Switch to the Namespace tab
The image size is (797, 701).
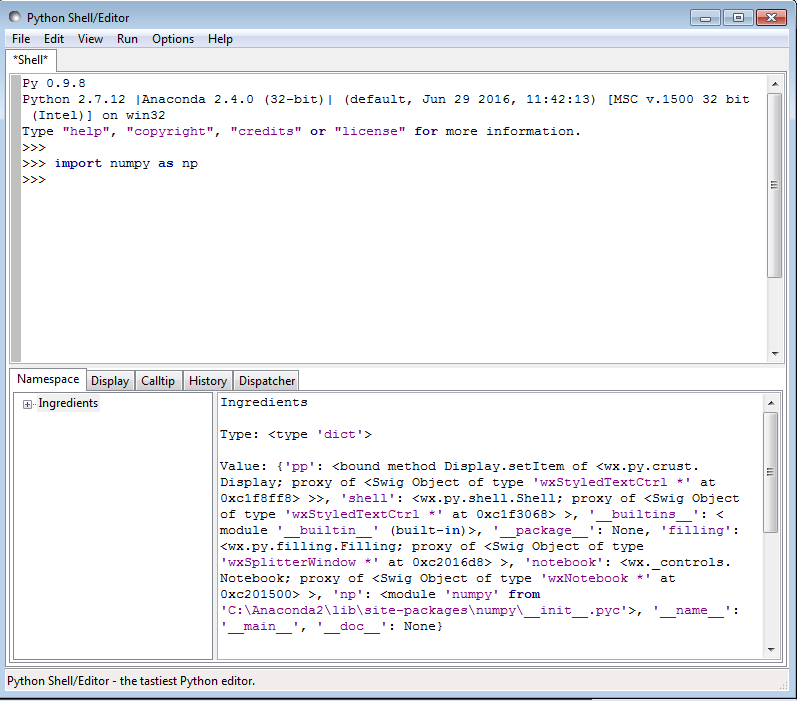(48, 380)
